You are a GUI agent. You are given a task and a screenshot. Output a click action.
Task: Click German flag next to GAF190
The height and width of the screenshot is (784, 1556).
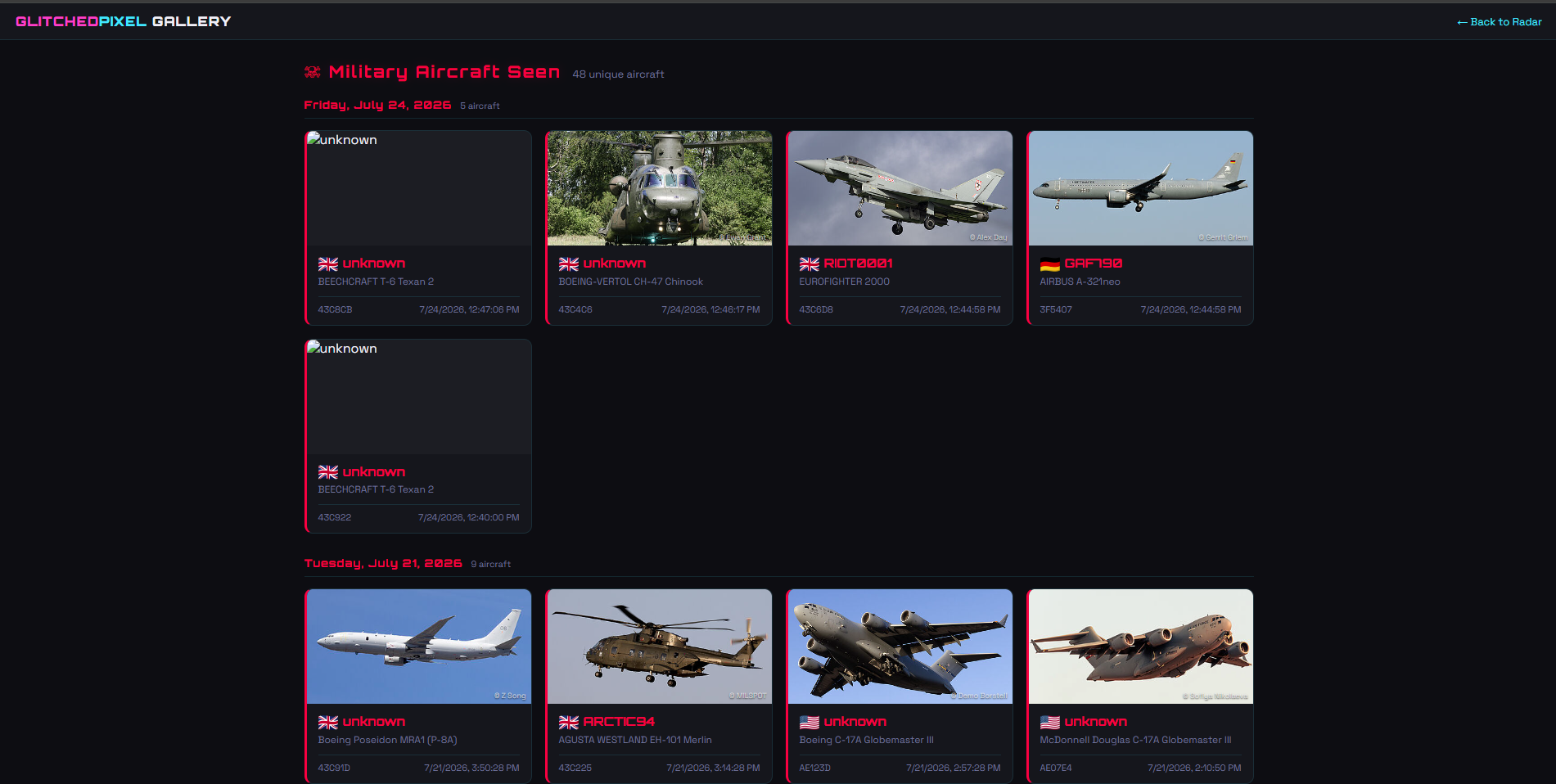tap(1050, 264)
